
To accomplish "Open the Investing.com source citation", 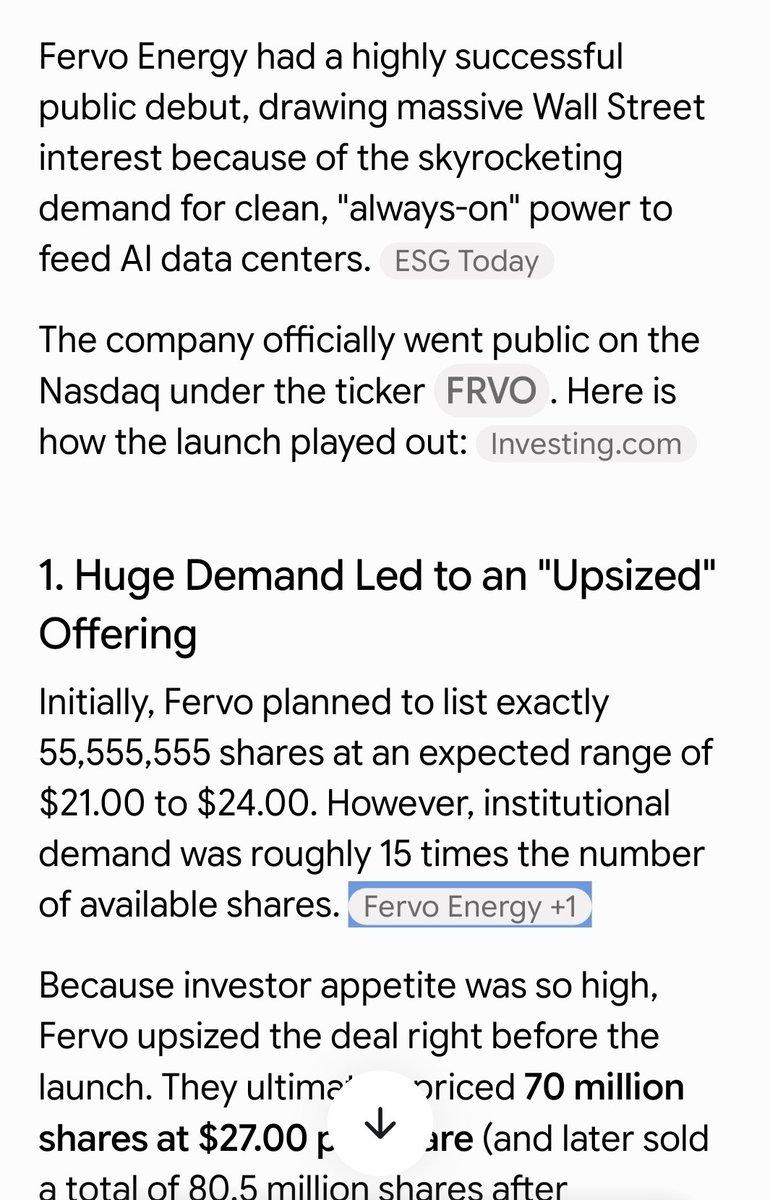I will coord(585,443).
